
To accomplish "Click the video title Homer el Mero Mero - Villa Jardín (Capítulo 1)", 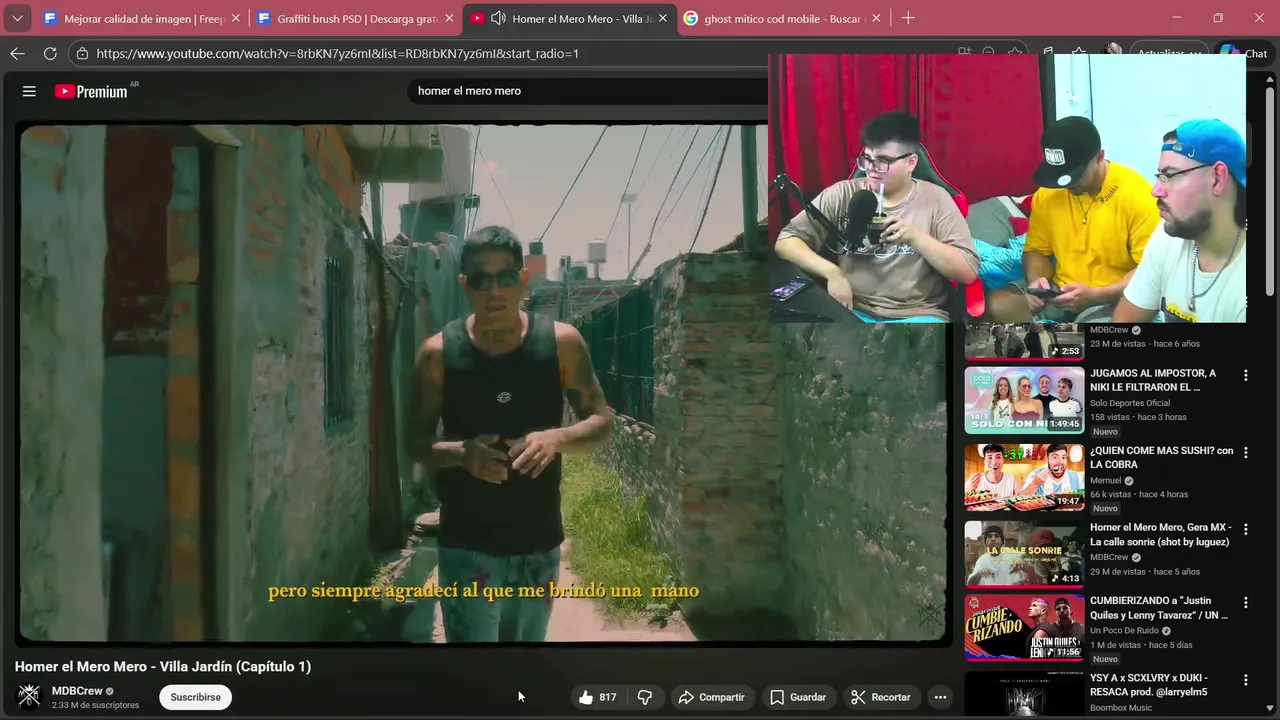I will tap(163, 666).
